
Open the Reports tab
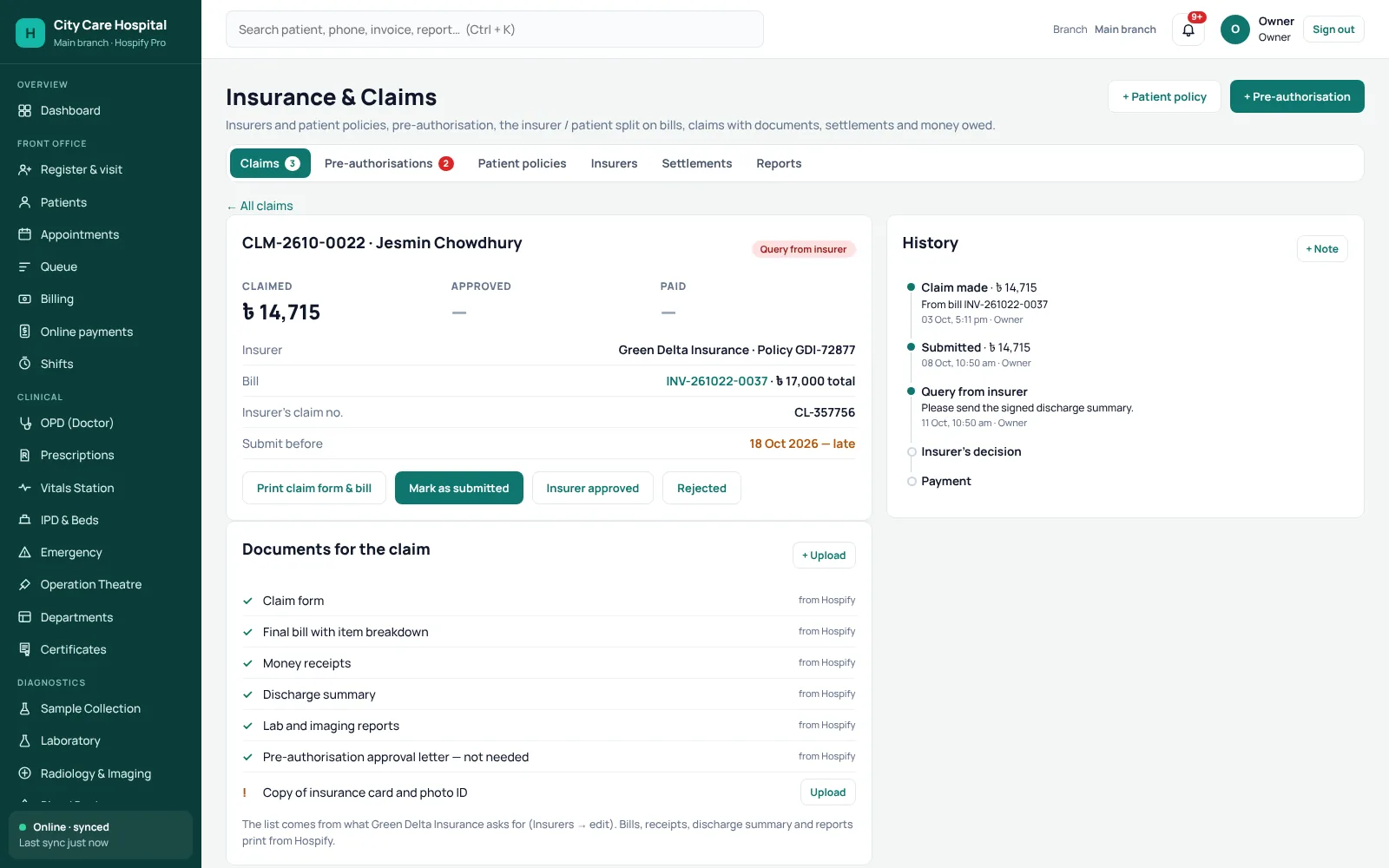(779, 163)
